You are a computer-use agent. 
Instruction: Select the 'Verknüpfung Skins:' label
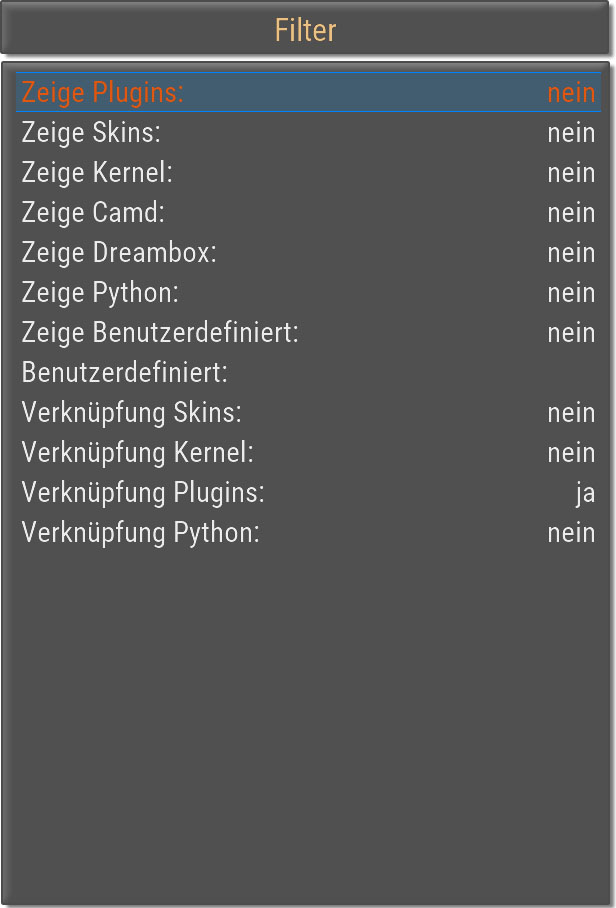coord(131,413)
